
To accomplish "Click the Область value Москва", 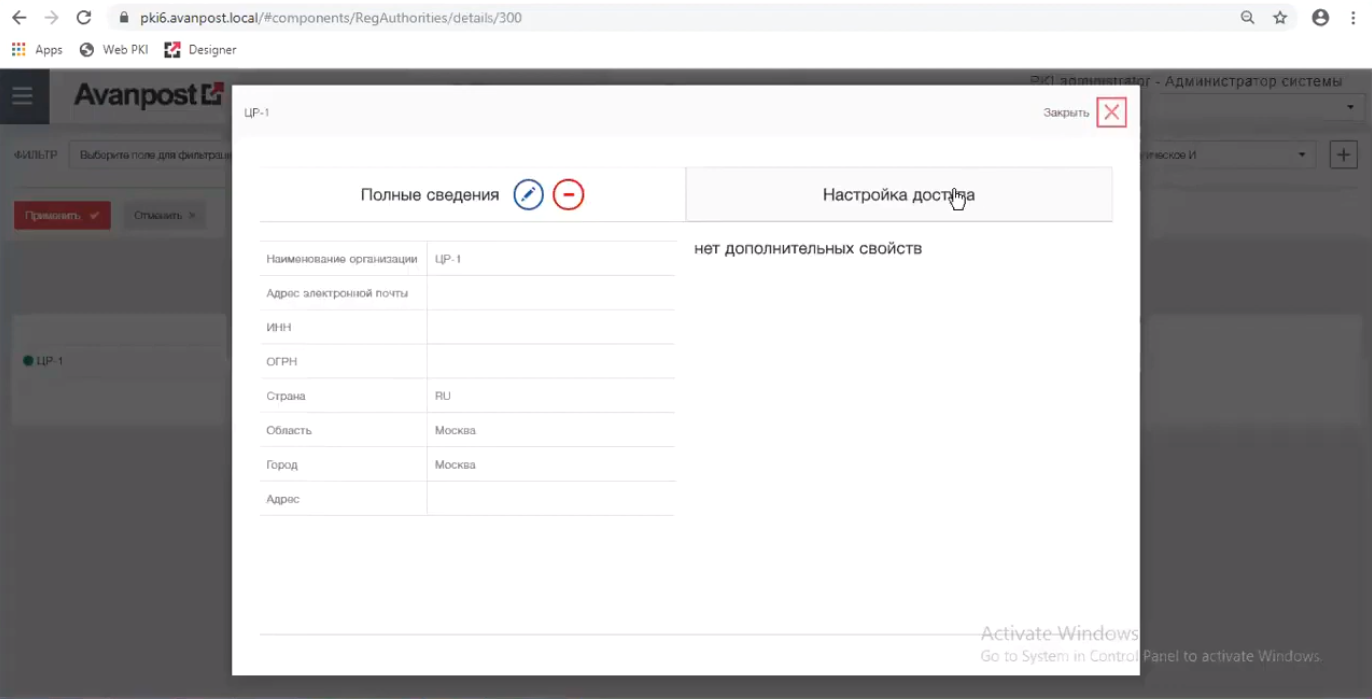I will click(455, 430).
